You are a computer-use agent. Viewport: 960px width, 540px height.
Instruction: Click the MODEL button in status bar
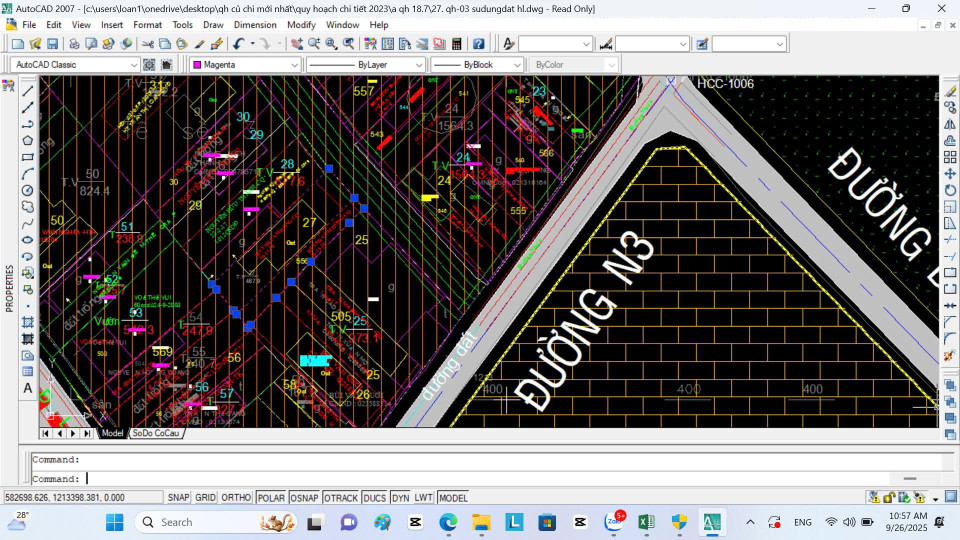(452, 498)
